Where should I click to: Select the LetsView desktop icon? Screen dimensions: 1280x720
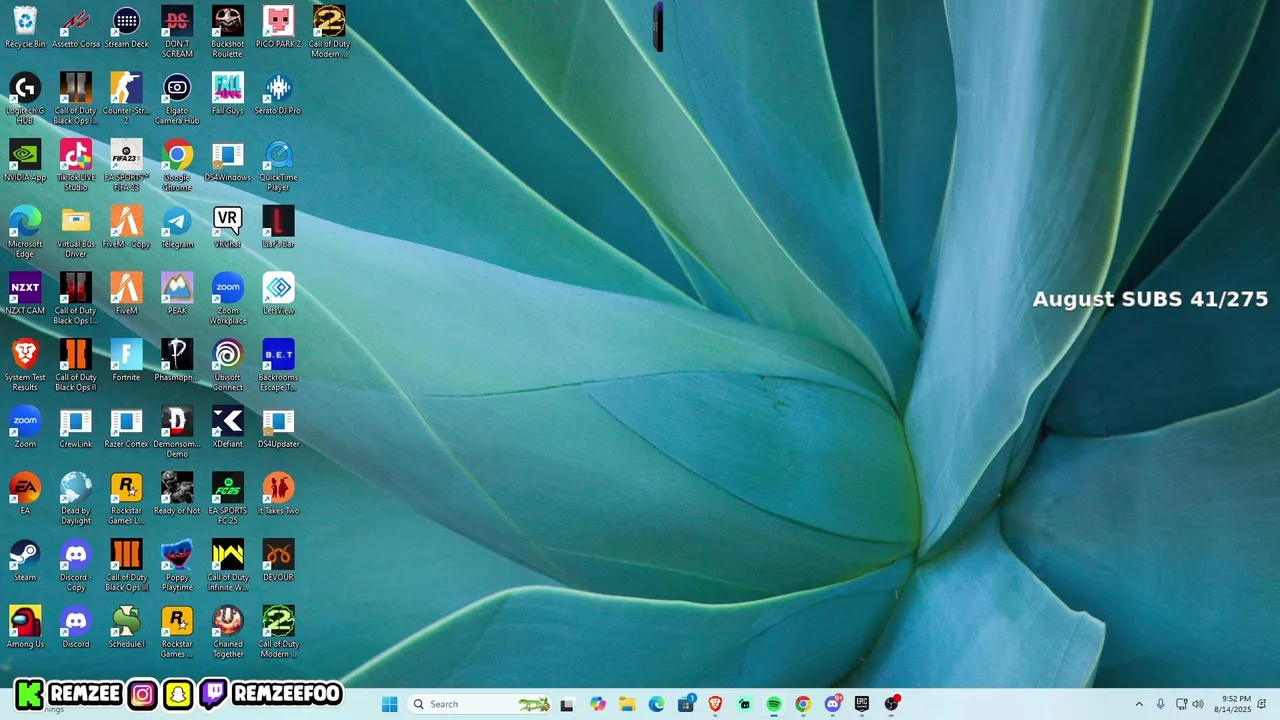click(x=278, y=295)
